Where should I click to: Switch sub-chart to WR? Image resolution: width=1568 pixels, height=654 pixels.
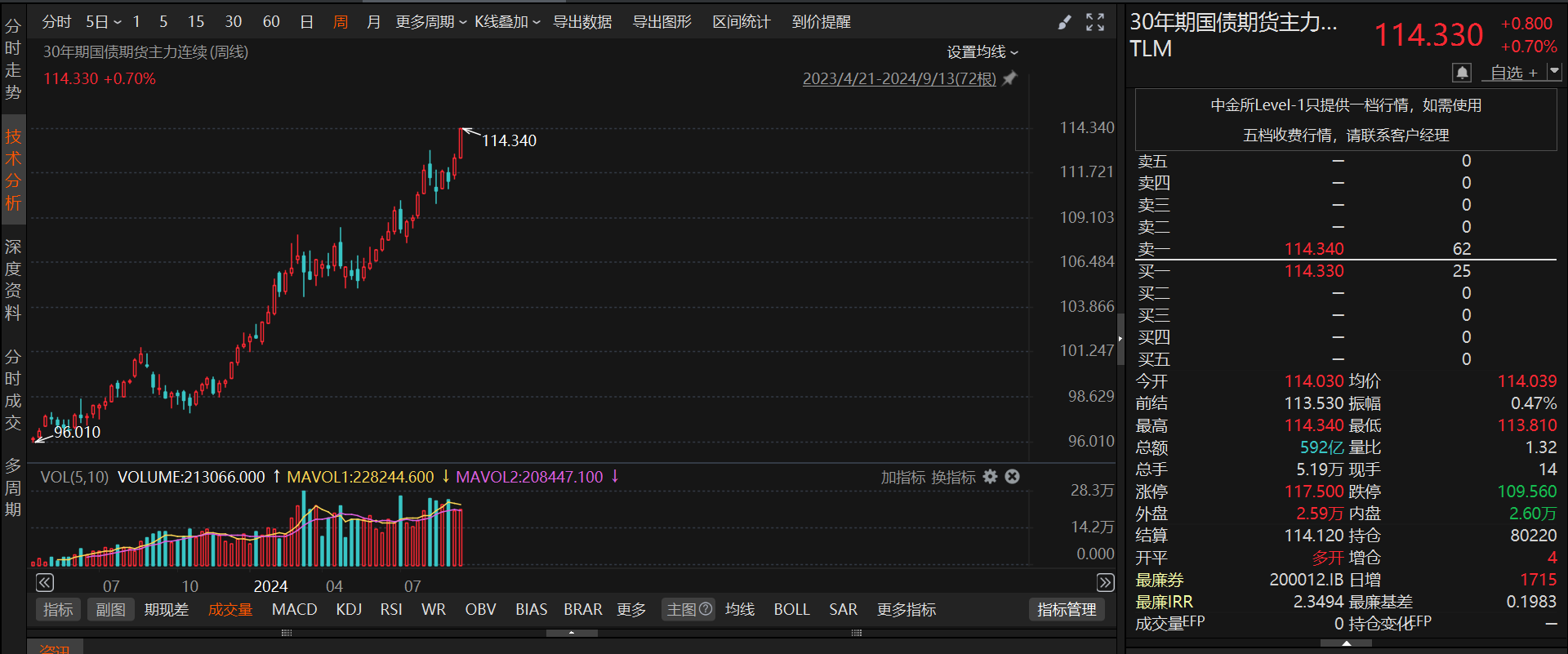coord(434,610)
